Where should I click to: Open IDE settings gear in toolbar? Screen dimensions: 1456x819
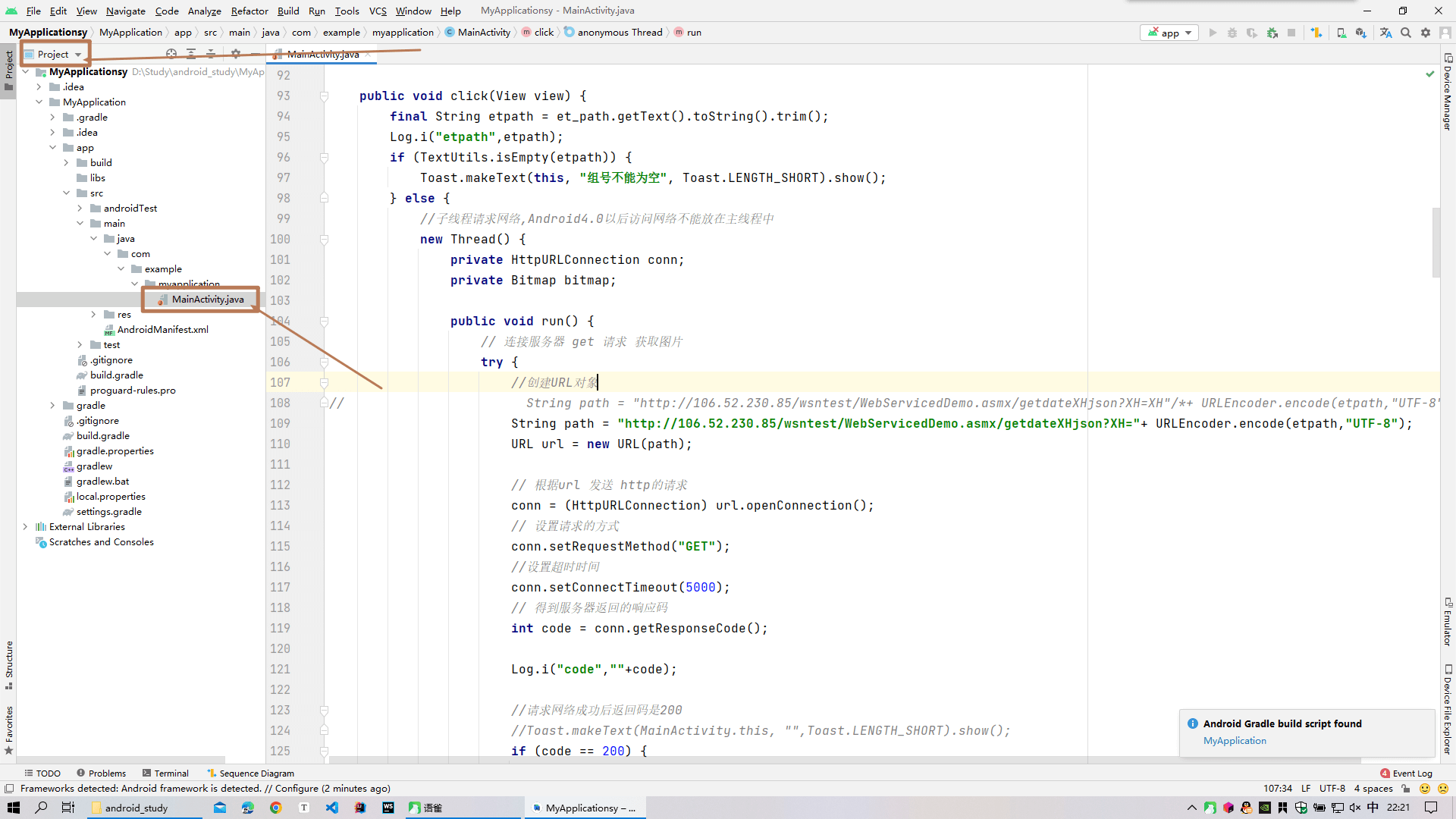point(1426,33)
